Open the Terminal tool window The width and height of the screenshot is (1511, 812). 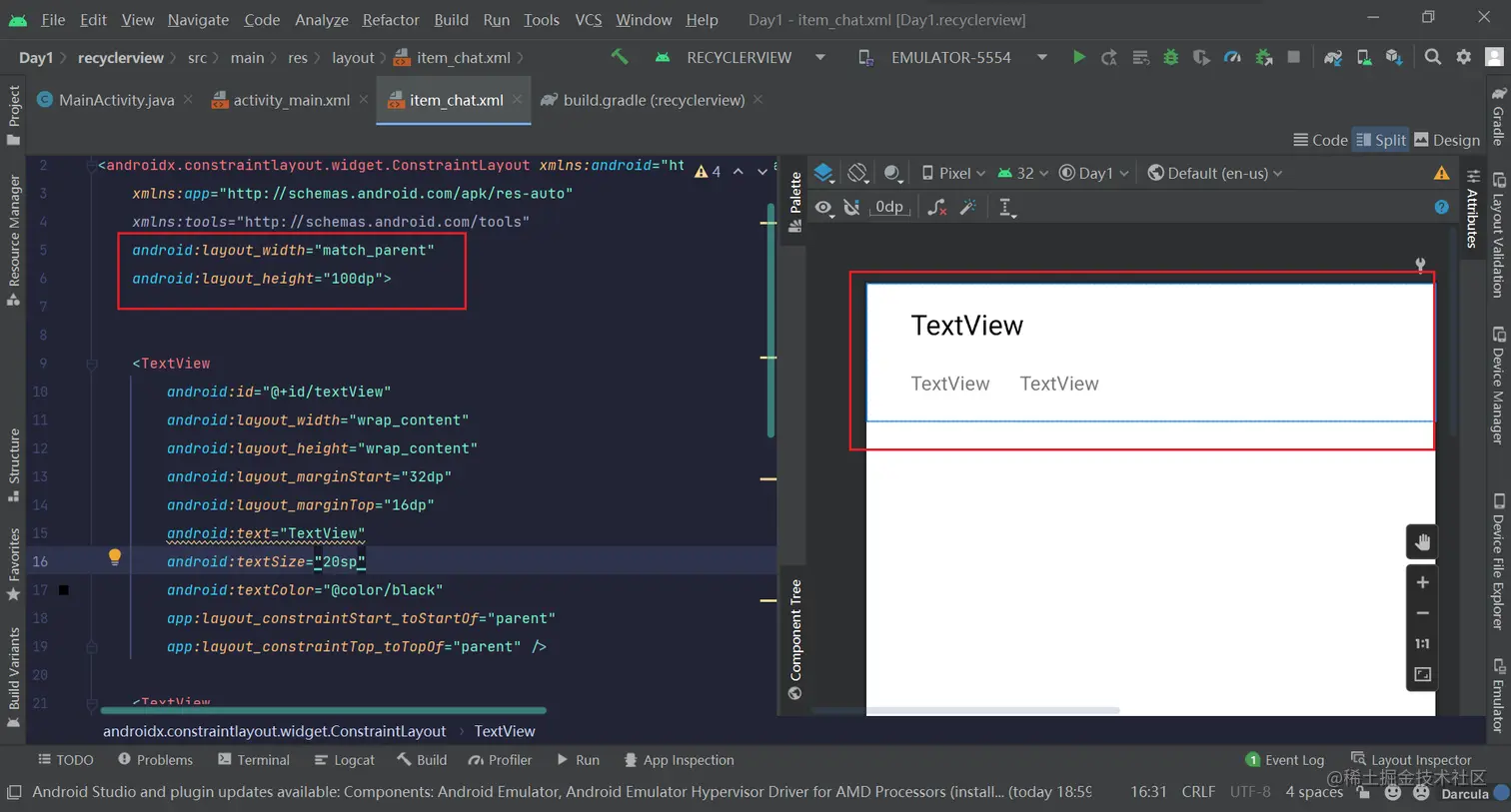click(x=253, y=760)
